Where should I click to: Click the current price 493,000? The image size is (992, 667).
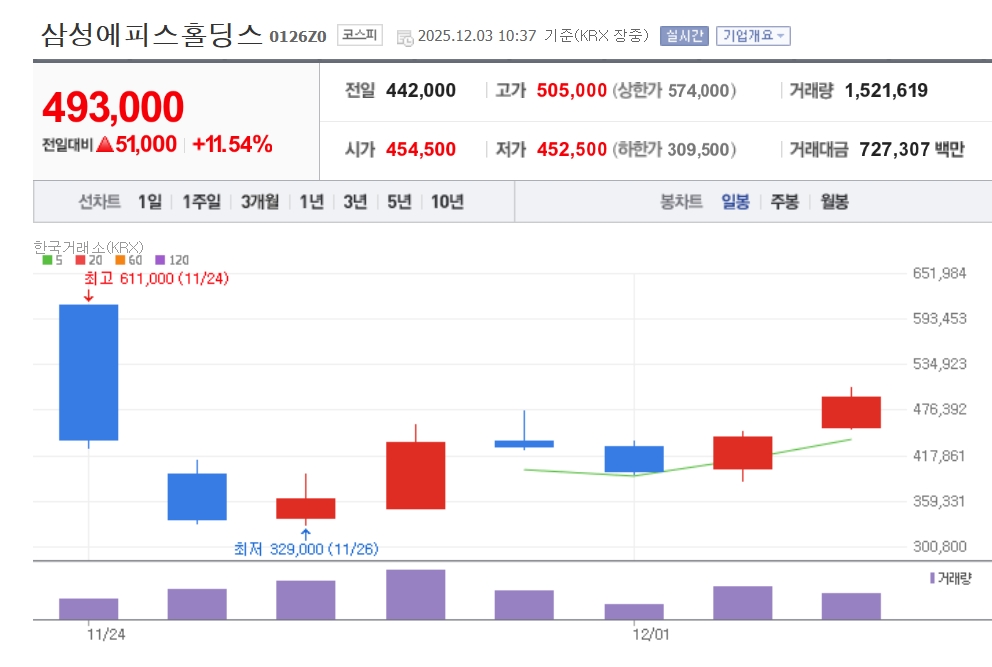[x=113, y=106]
